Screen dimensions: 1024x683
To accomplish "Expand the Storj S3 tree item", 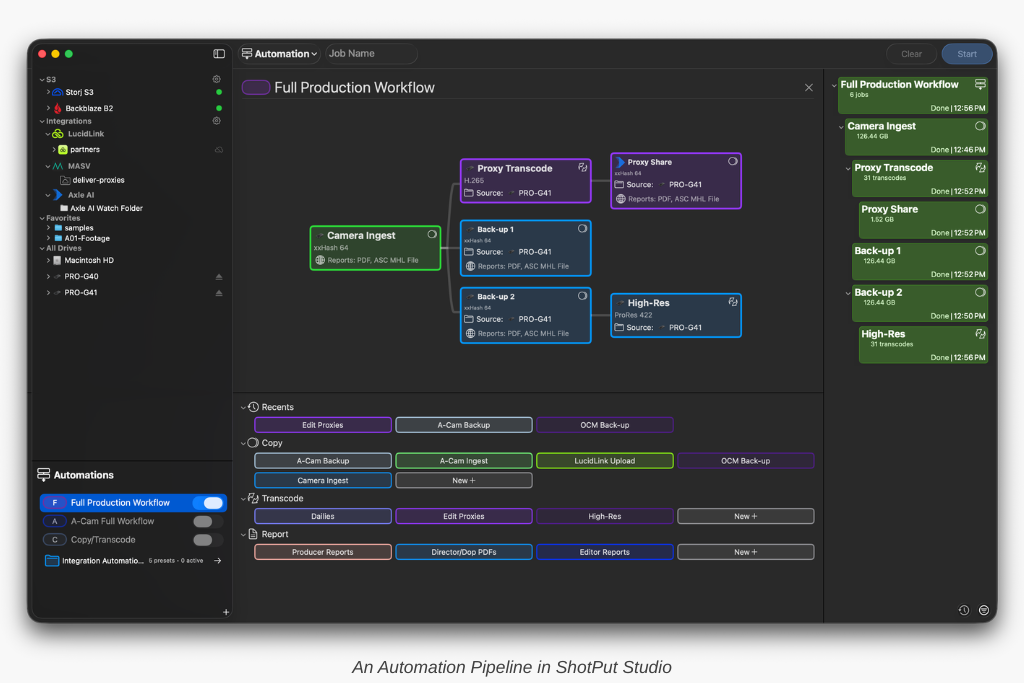I will click(47, 92).
